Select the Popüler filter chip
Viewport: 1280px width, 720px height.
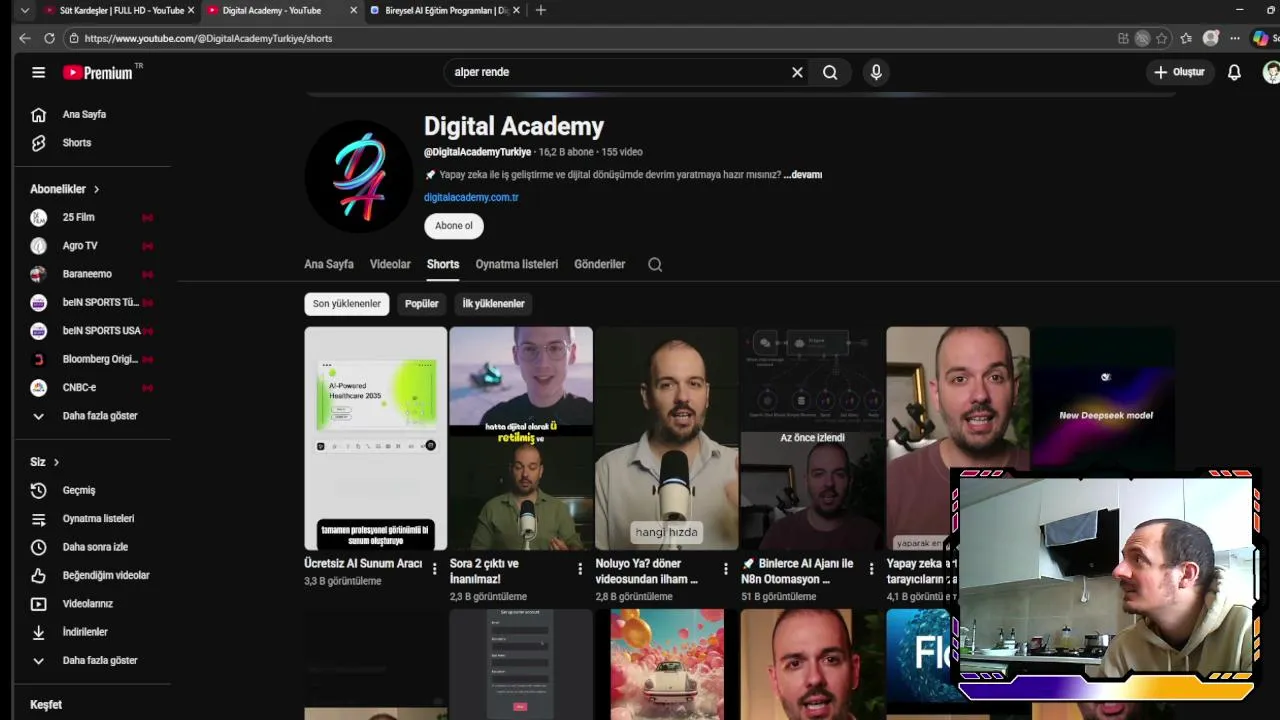click(422, 304)
